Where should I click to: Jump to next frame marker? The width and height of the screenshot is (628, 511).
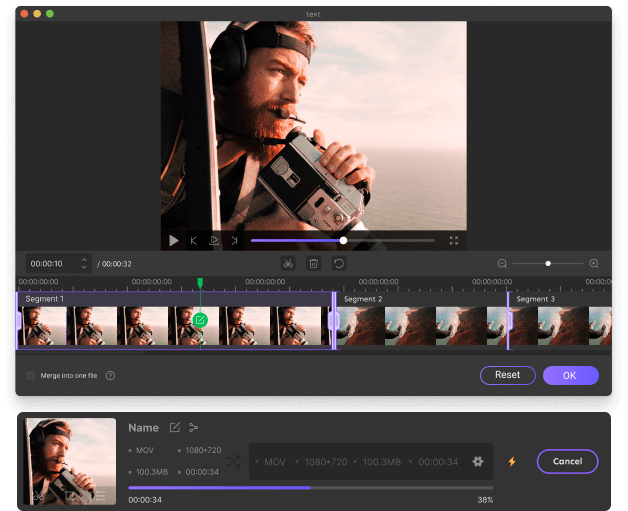click(x=234, y=241)
